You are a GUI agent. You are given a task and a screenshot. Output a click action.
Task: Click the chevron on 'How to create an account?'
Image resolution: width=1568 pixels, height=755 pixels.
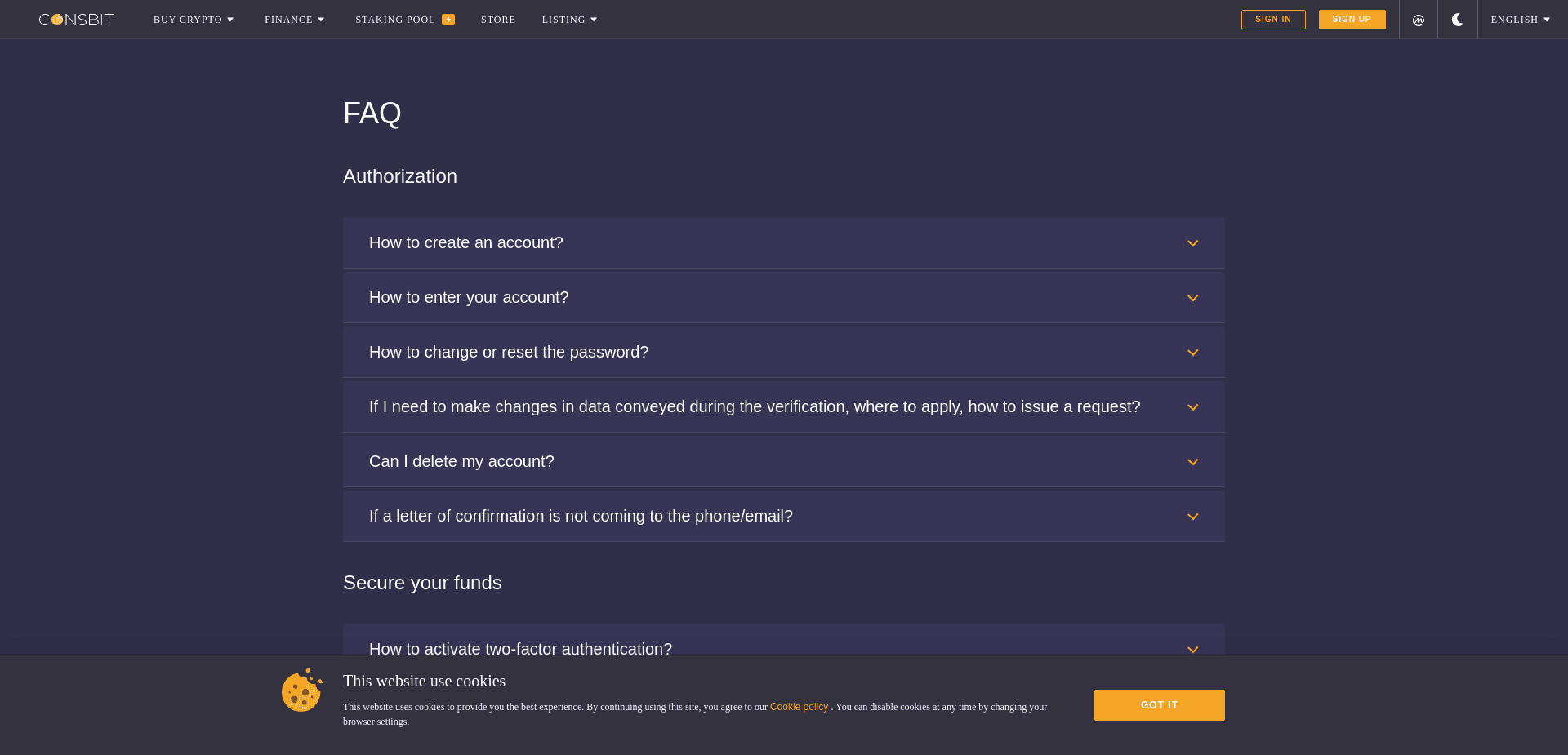[1193, 243]
